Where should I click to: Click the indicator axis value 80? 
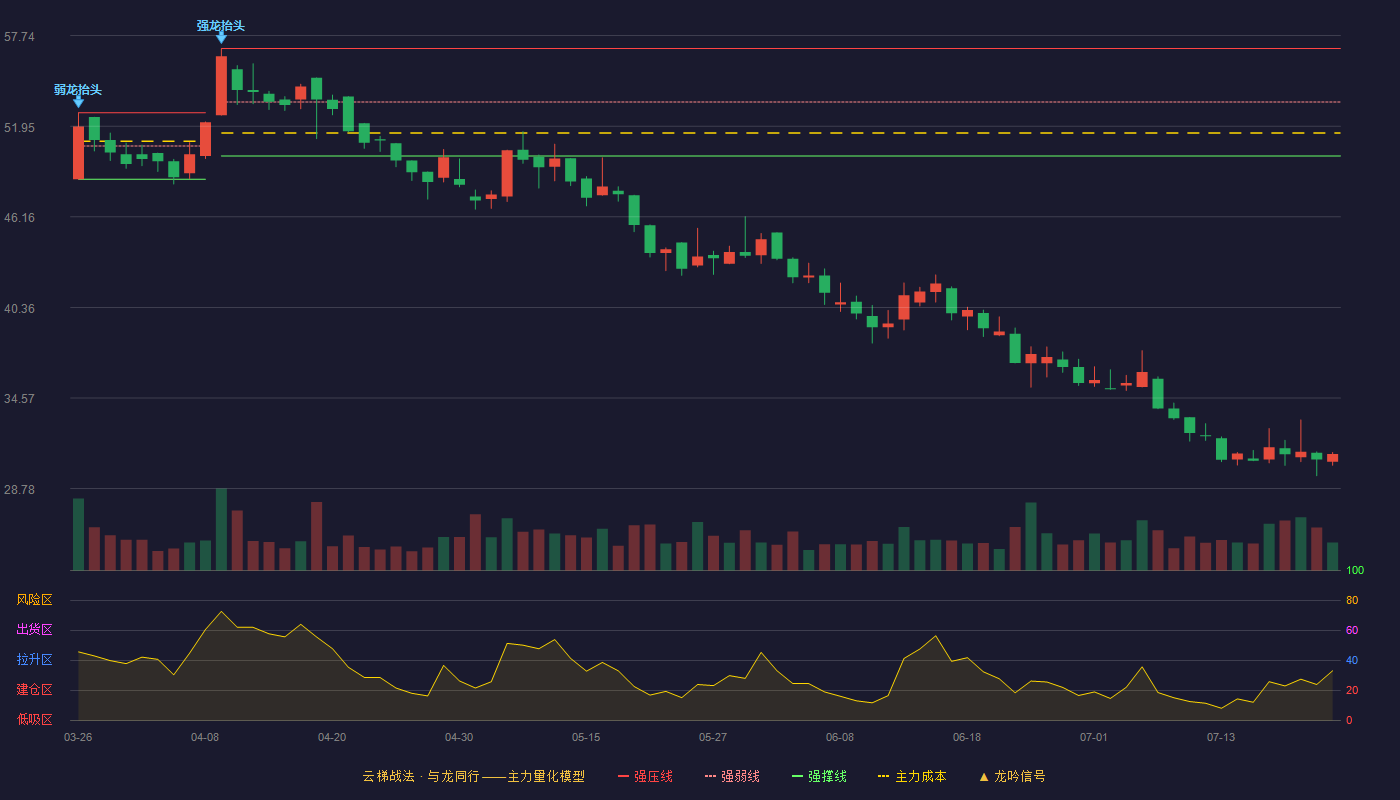(1352, 600)
